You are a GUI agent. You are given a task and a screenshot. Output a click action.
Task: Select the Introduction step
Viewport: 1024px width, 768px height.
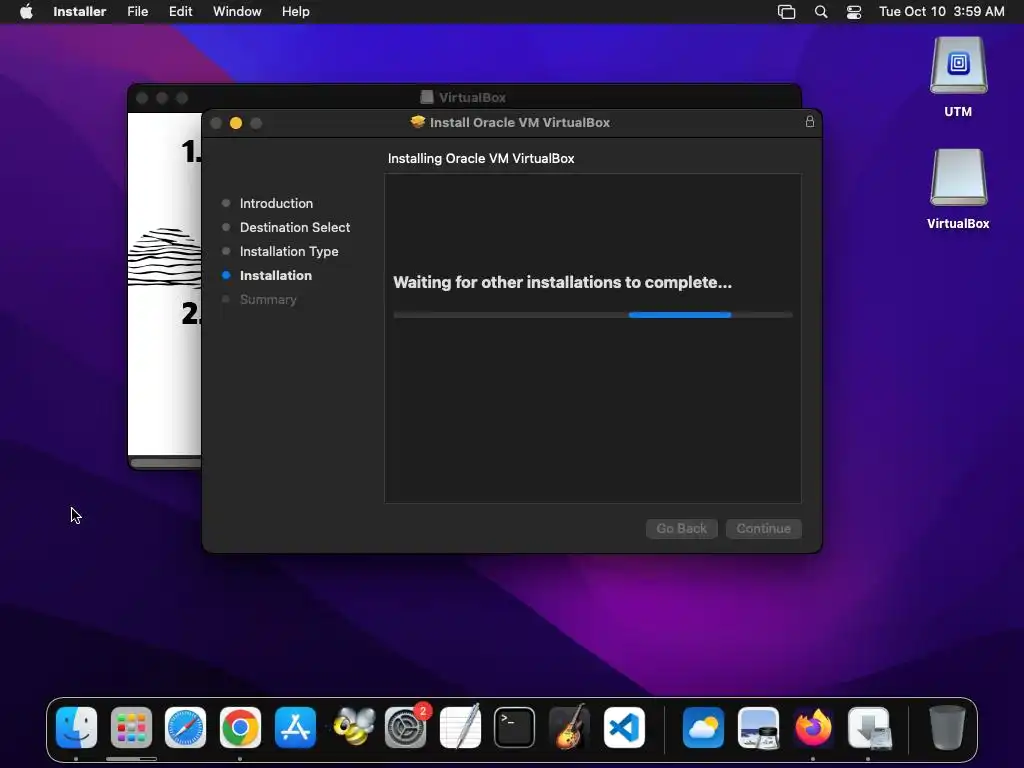(x=276, y=203)
